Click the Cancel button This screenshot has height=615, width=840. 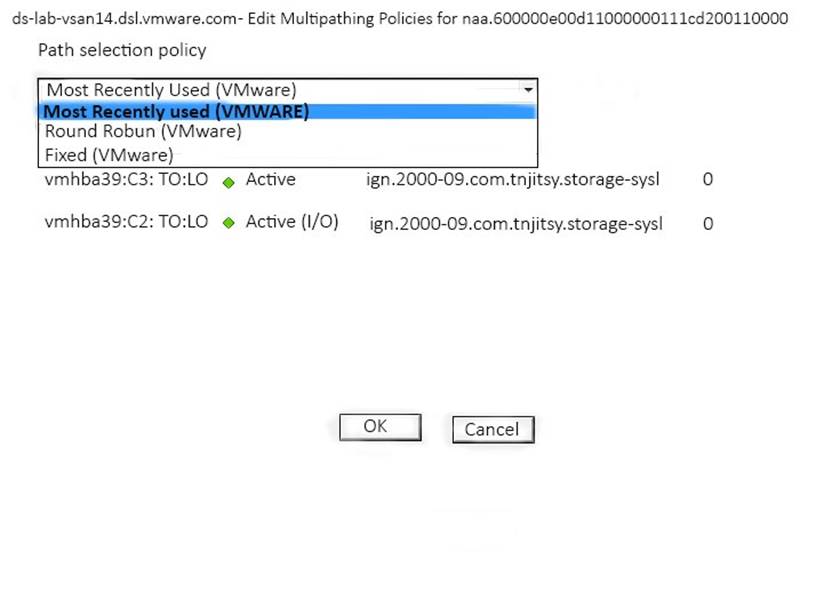pyautogui.click(x=493, y=430)
